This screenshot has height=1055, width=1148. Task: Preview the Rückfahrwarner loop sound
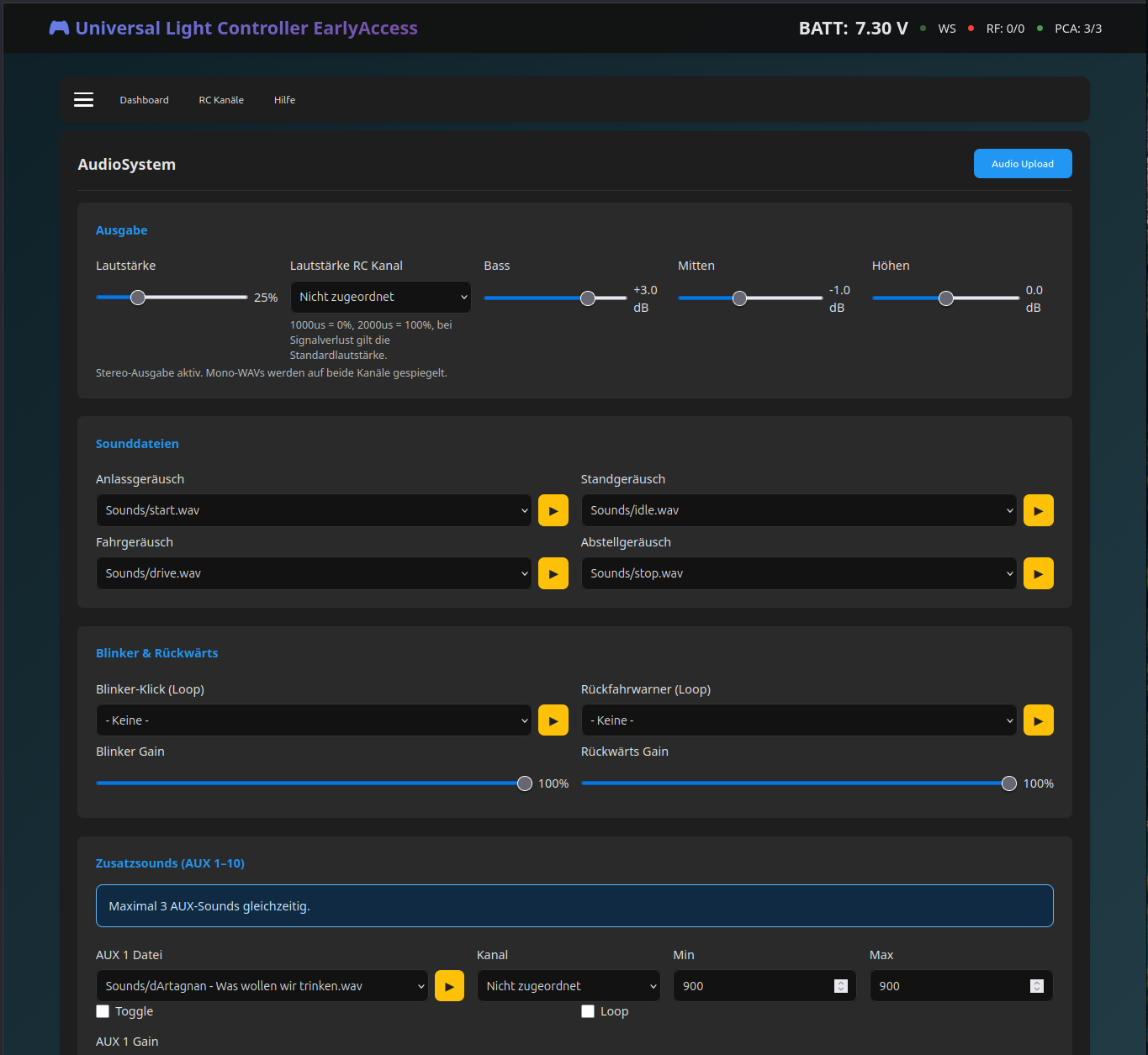[1038, 720]
